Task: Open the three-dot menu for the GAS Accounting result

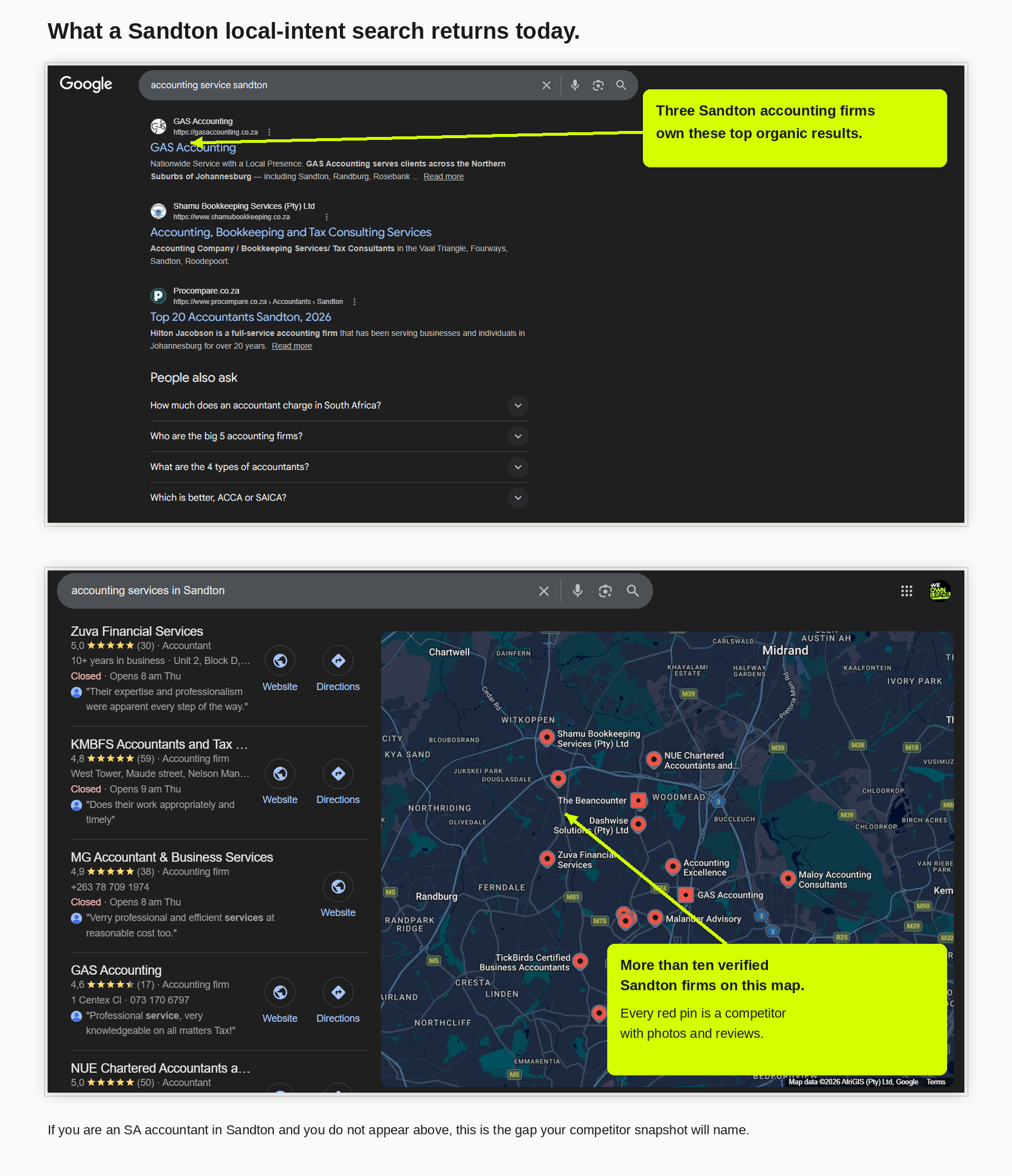Action: click(269, 132)
